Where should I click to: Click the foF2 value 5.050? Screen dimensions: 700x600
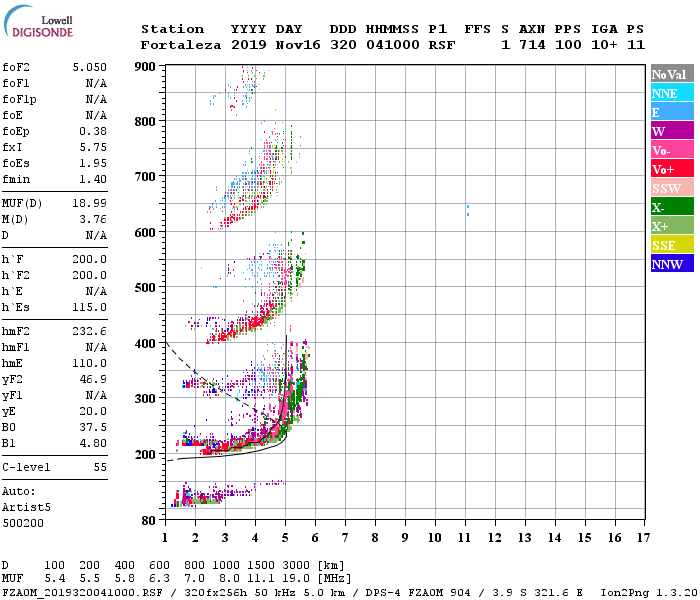pos(90,67)
